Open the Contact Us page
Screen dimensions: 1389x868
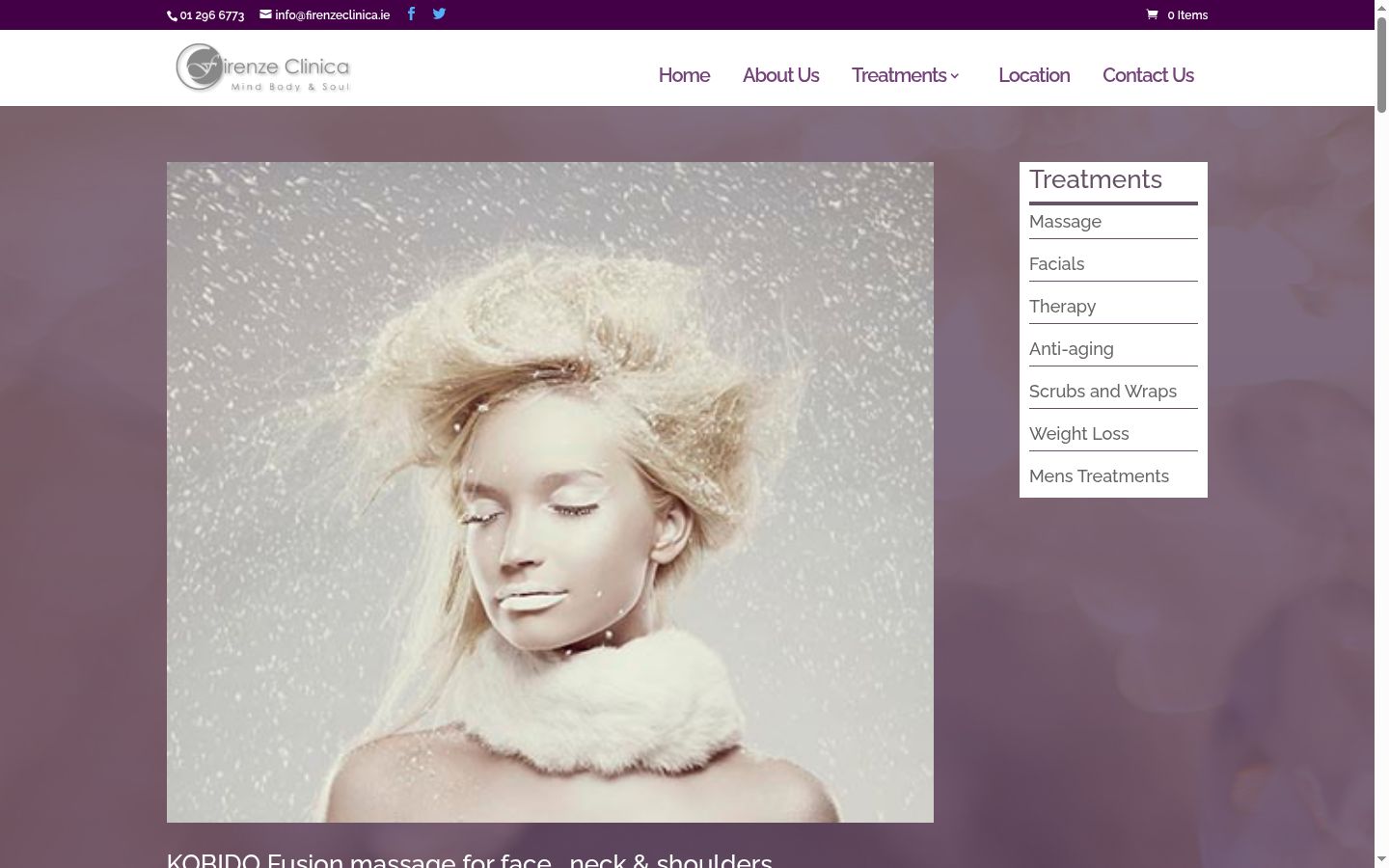click(1148, 75)
